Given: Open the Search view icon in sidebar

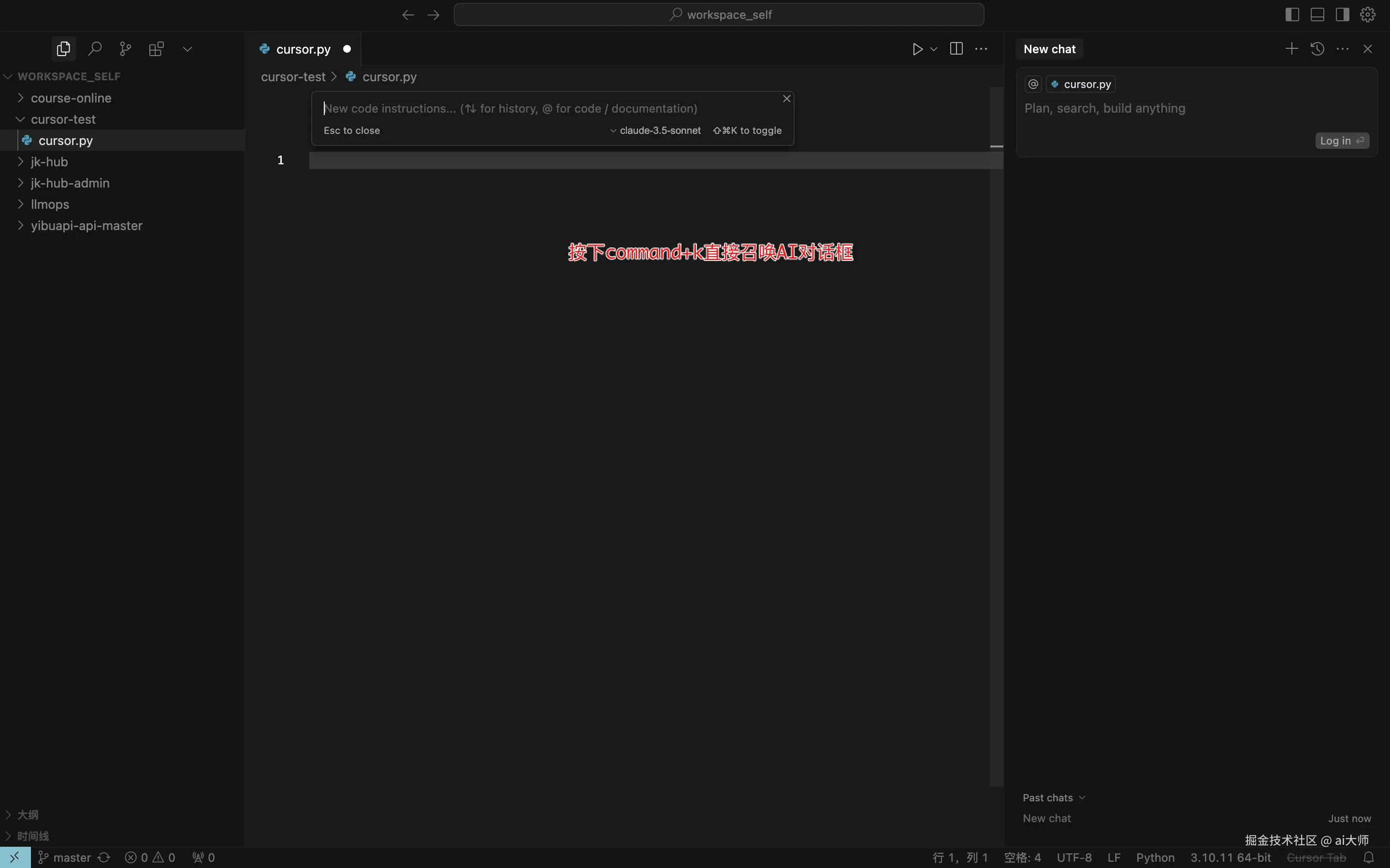Looking at the screenshot, I should 95,49.
